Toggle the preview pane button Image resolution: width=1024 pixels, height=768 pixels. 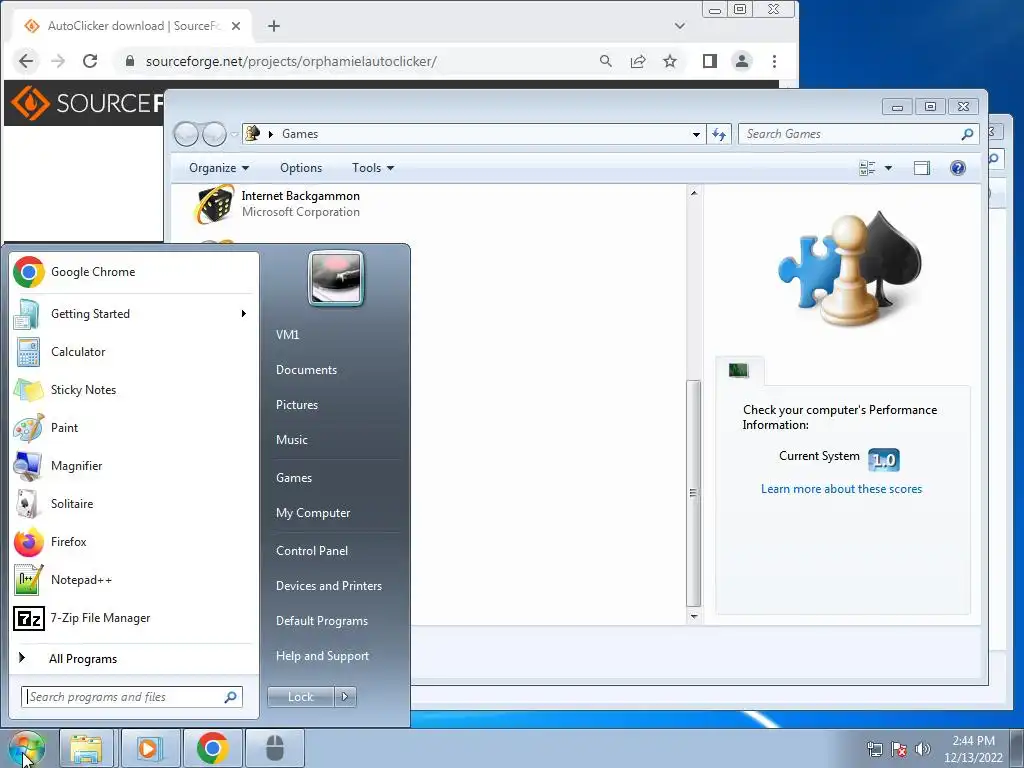pyautogui.click(x=921, y=168)
